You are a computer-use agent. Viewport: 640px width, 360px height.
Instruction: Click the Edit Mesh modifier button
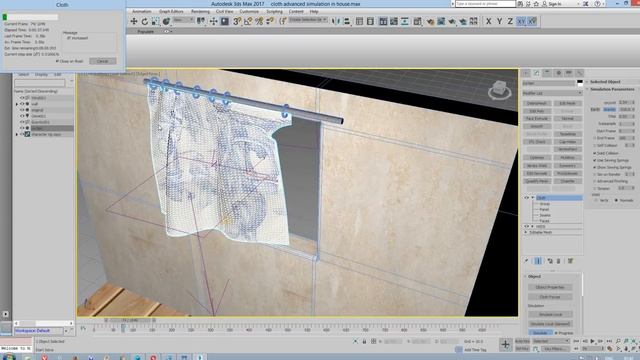pyautogui.click(x=567, y=104)
